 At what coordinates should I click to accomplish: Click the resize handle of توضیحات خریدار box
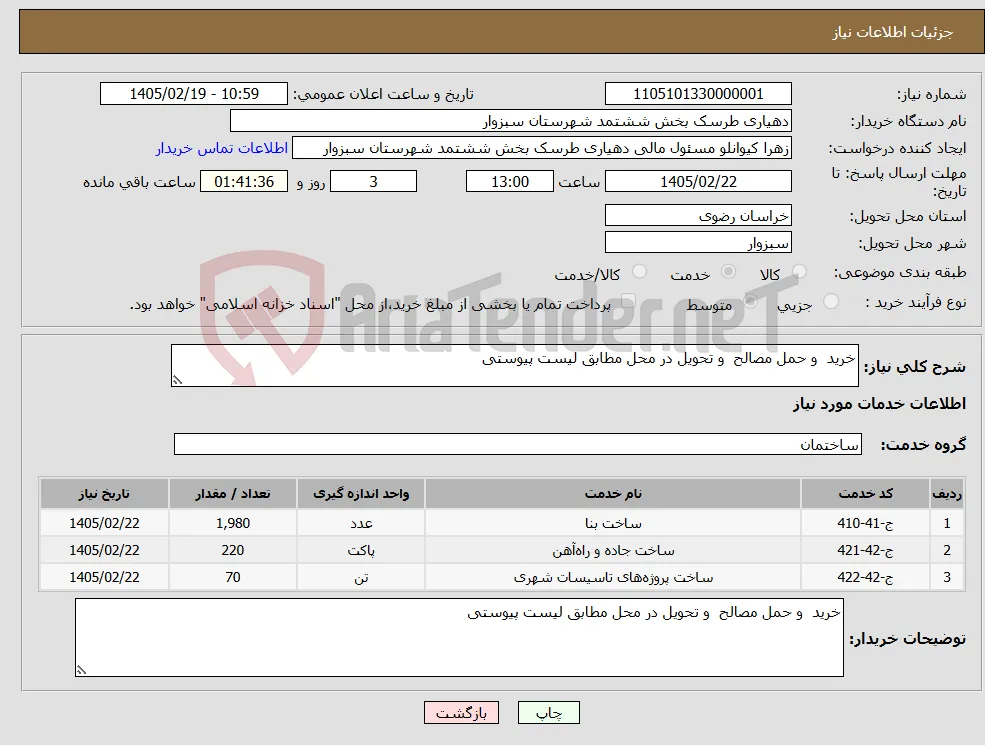[x=81, y=670]
